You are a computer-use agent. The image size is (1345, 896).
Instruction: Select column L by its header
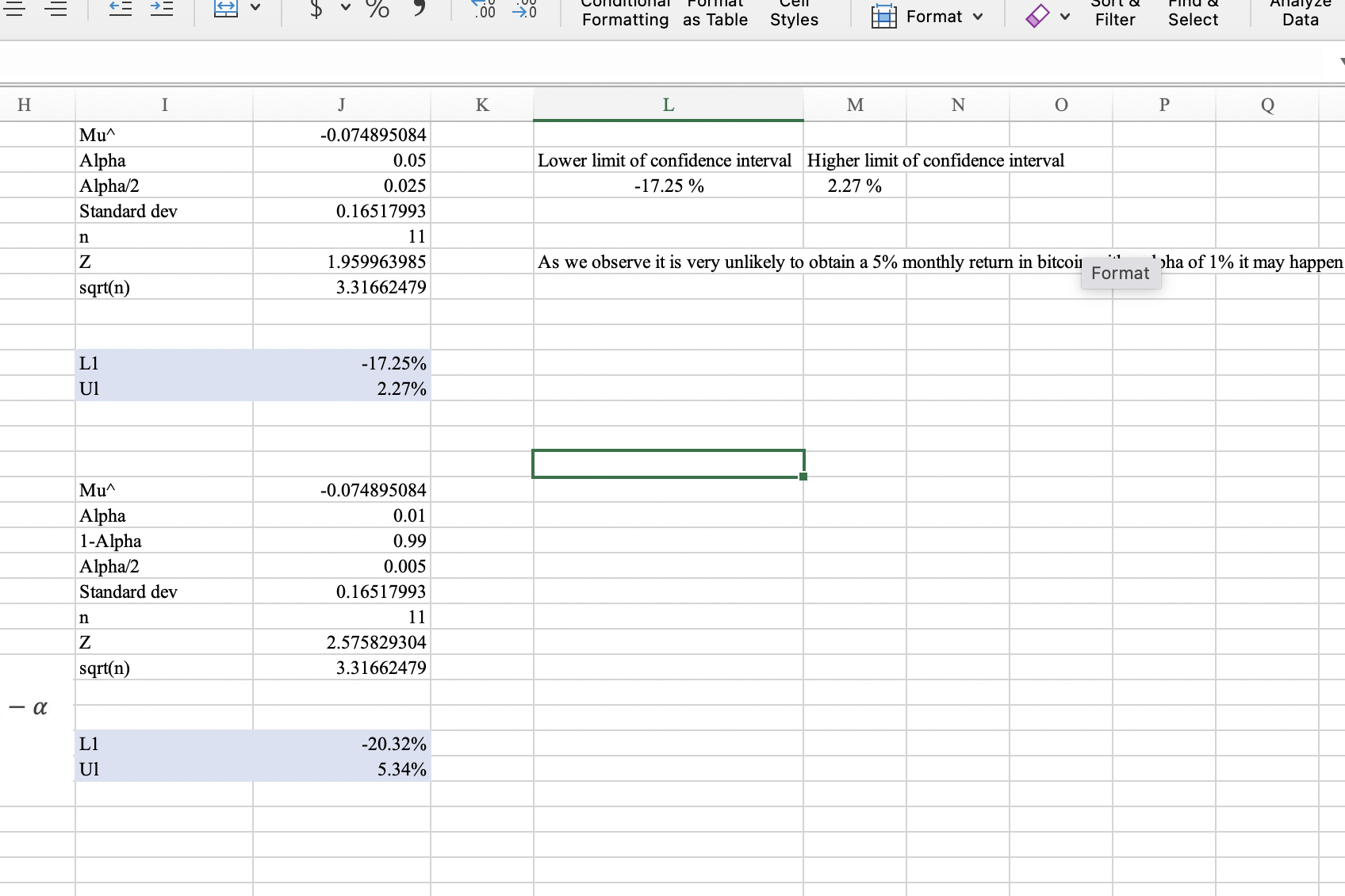(x=668, y=104)
